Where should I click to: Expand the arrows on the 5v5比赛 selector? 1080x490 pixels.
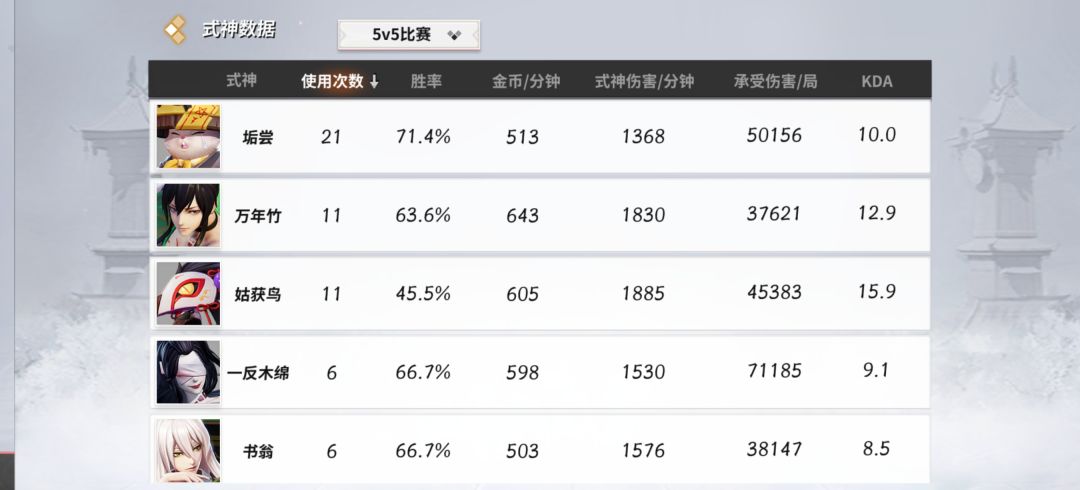click(454, 35)
